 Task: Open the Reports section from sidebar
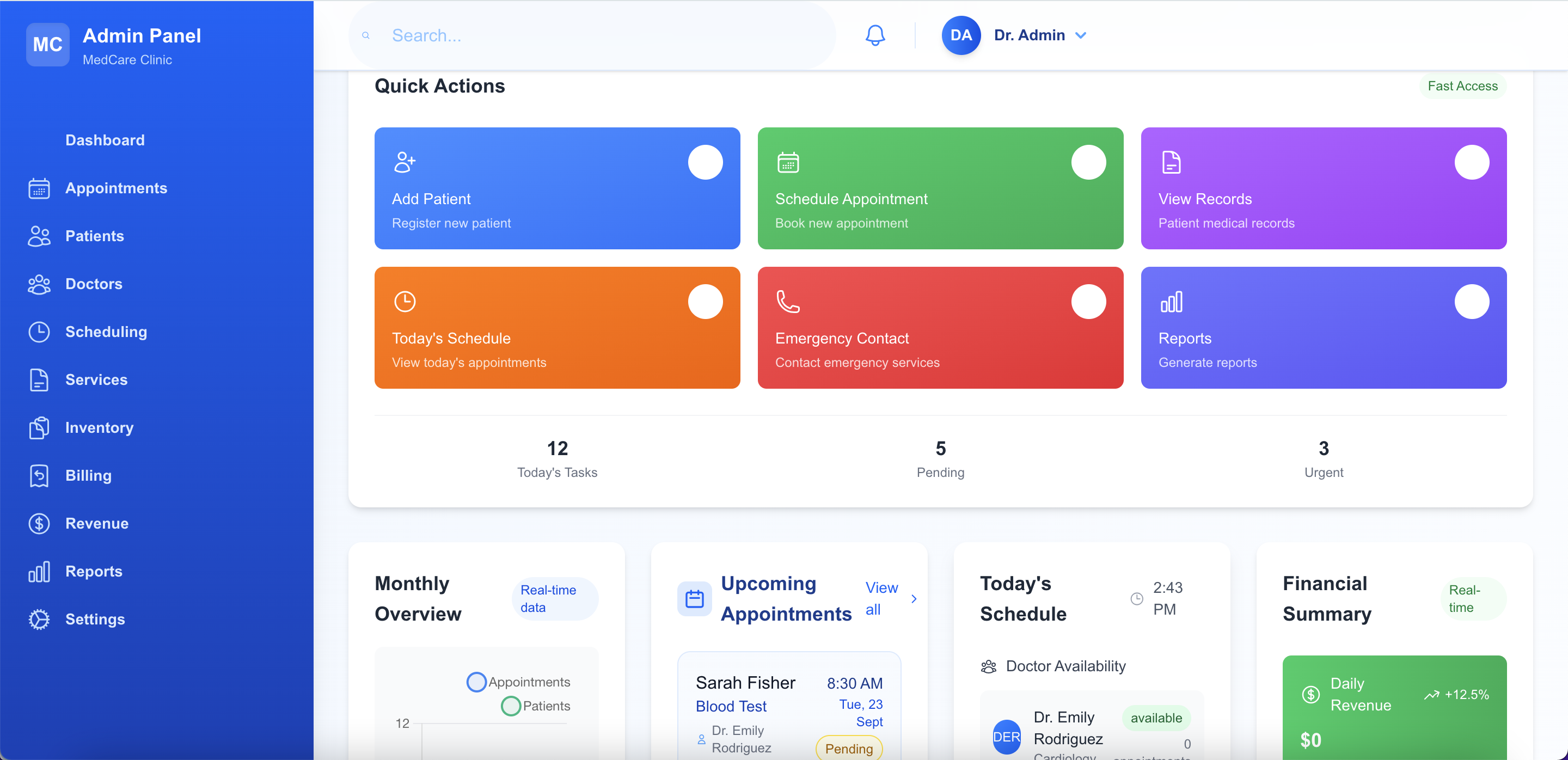[94, 571]
